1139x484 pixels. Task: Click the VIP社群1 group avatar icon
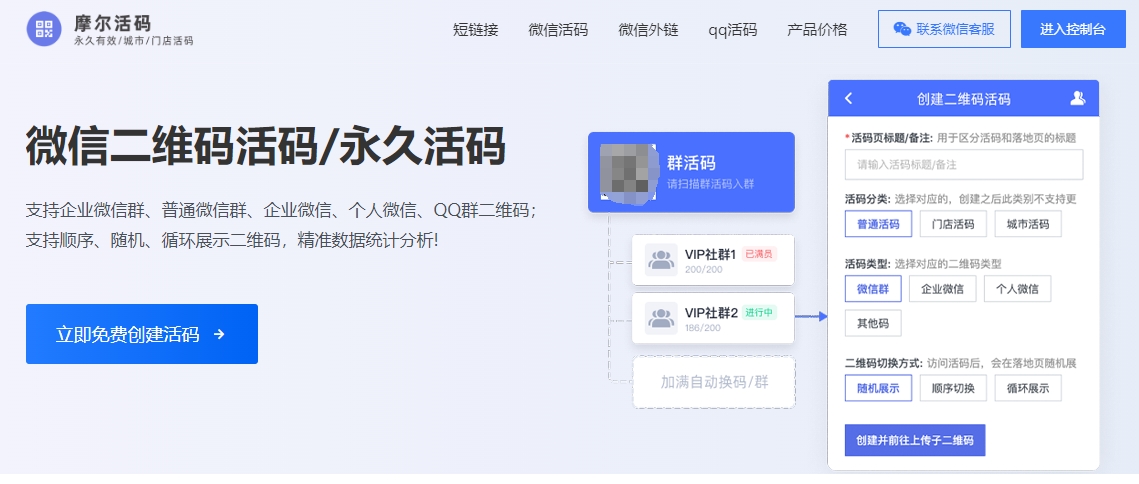pos(661,260)
